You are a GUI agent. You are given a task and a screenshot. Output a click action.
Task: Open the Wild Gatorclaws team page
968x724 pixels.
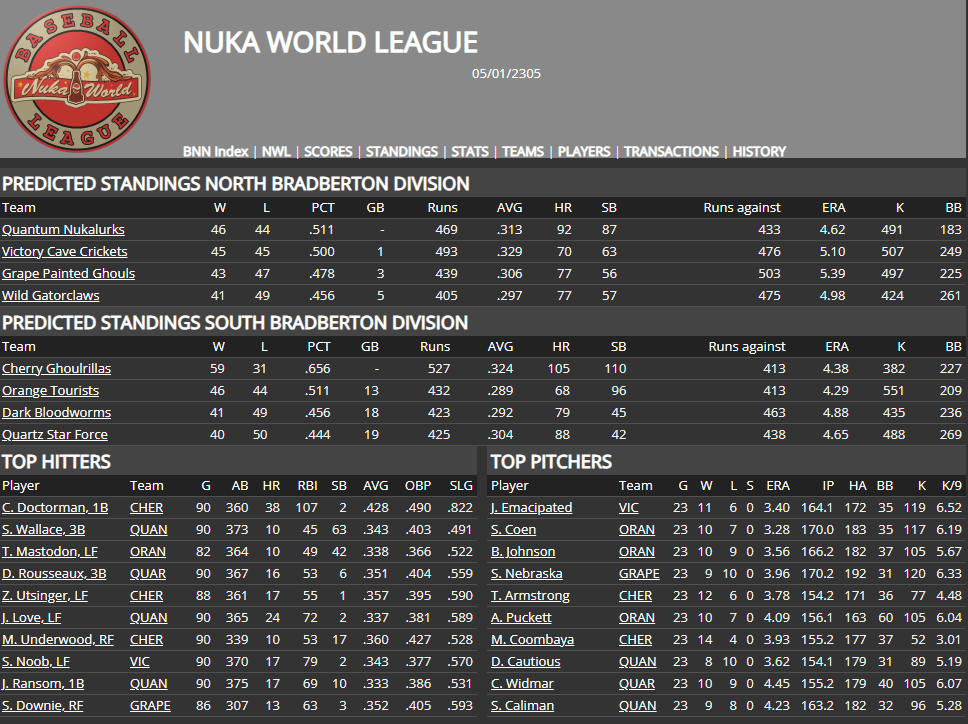pyautogui.click(x=50, y=296)
